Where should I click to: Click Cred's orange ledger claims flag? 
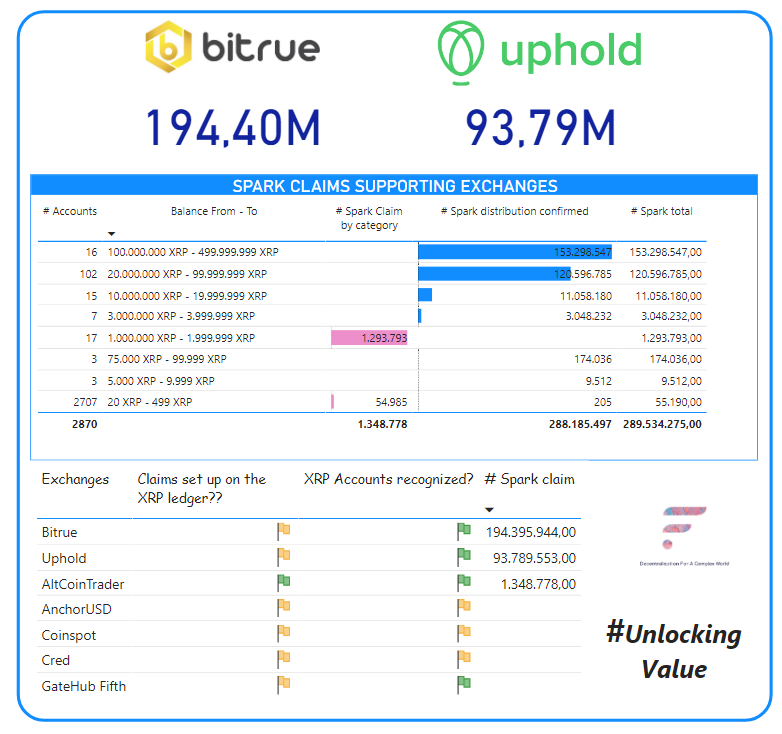pyautogui.click(x=284, y=659)
